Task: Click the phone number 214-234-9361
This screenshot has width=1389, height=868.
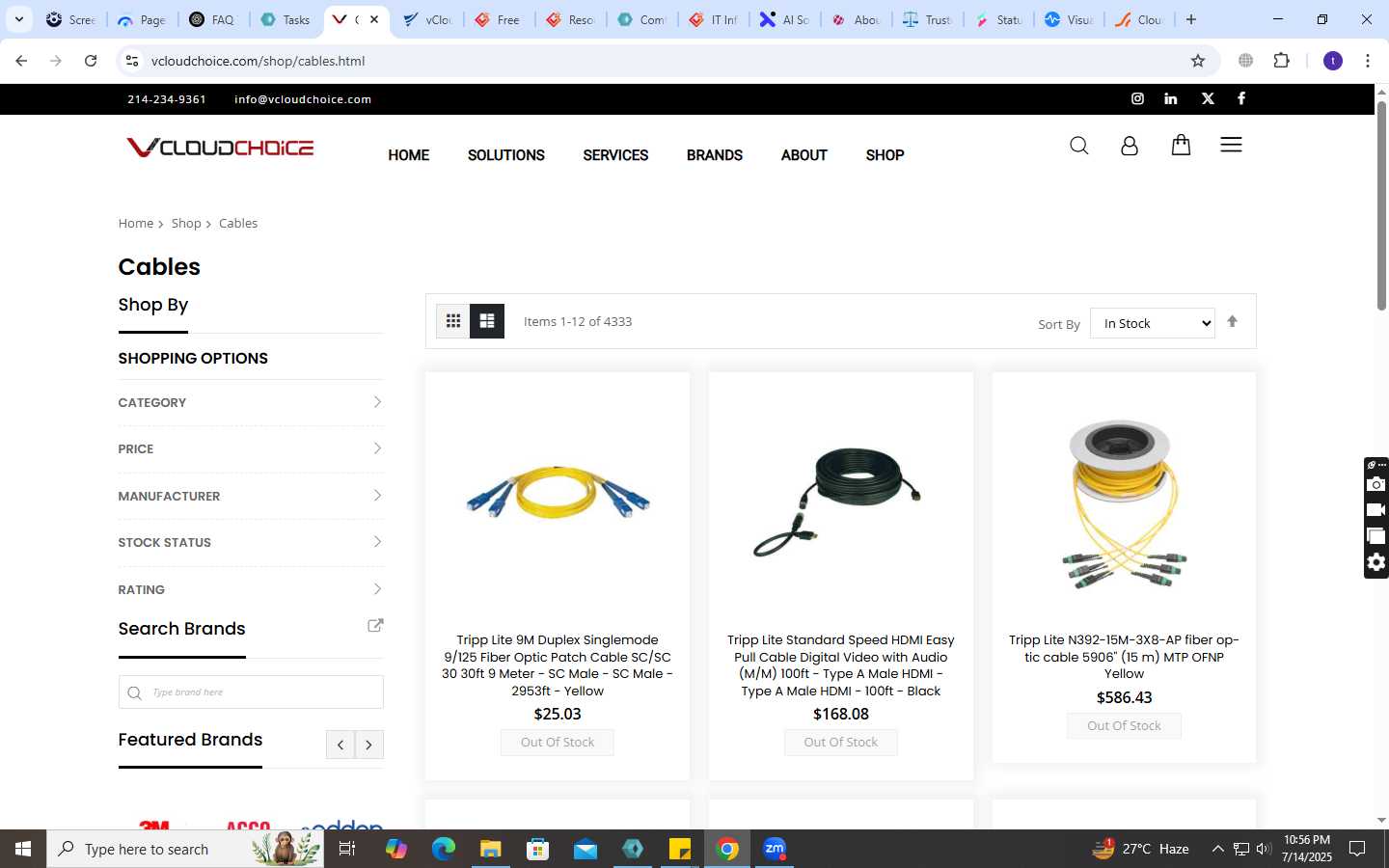Action: click(x=167, y=99)
